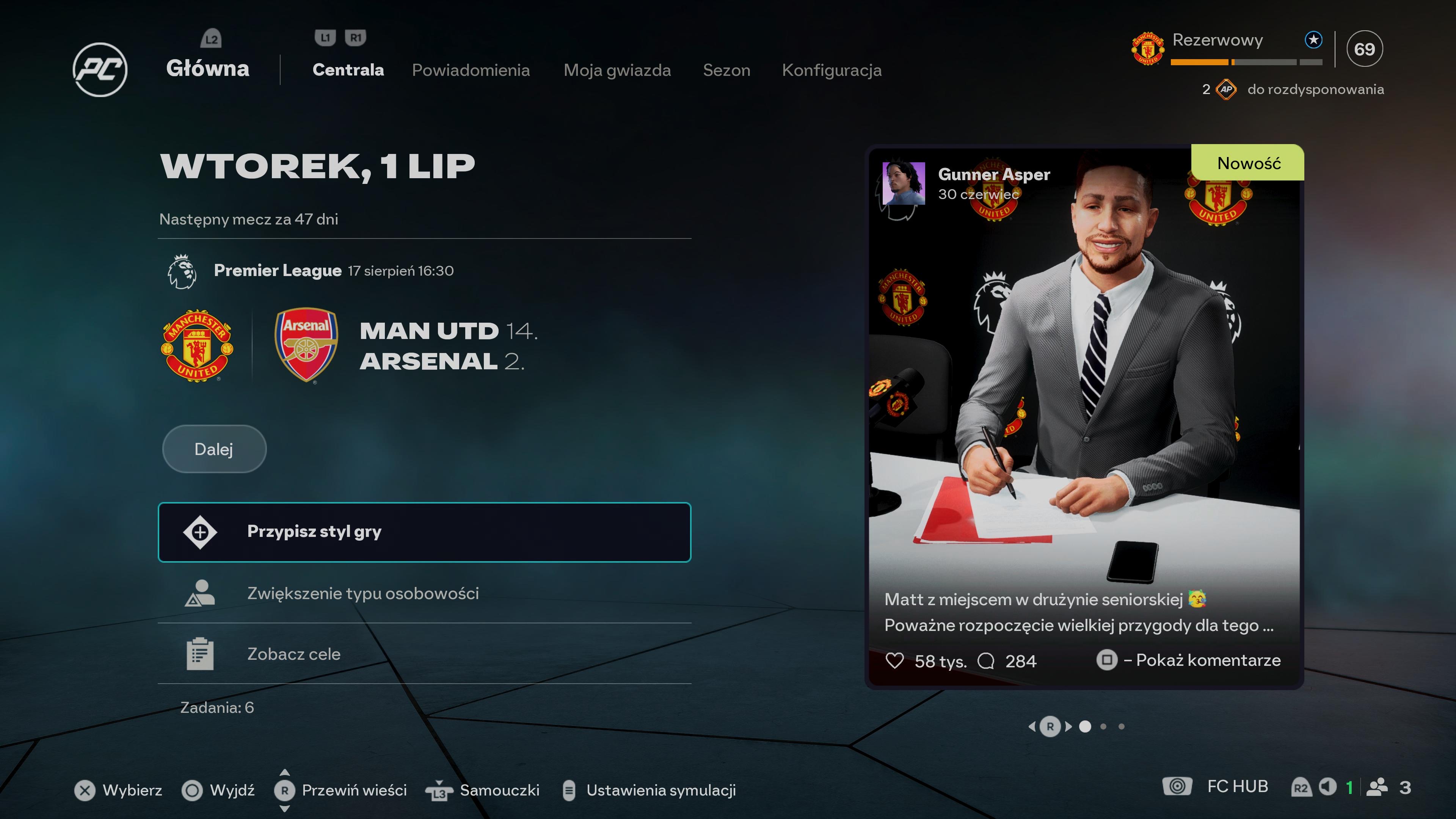Click the heart like icon on news post
Screen dimensions: 1456x819
point(895,660)
